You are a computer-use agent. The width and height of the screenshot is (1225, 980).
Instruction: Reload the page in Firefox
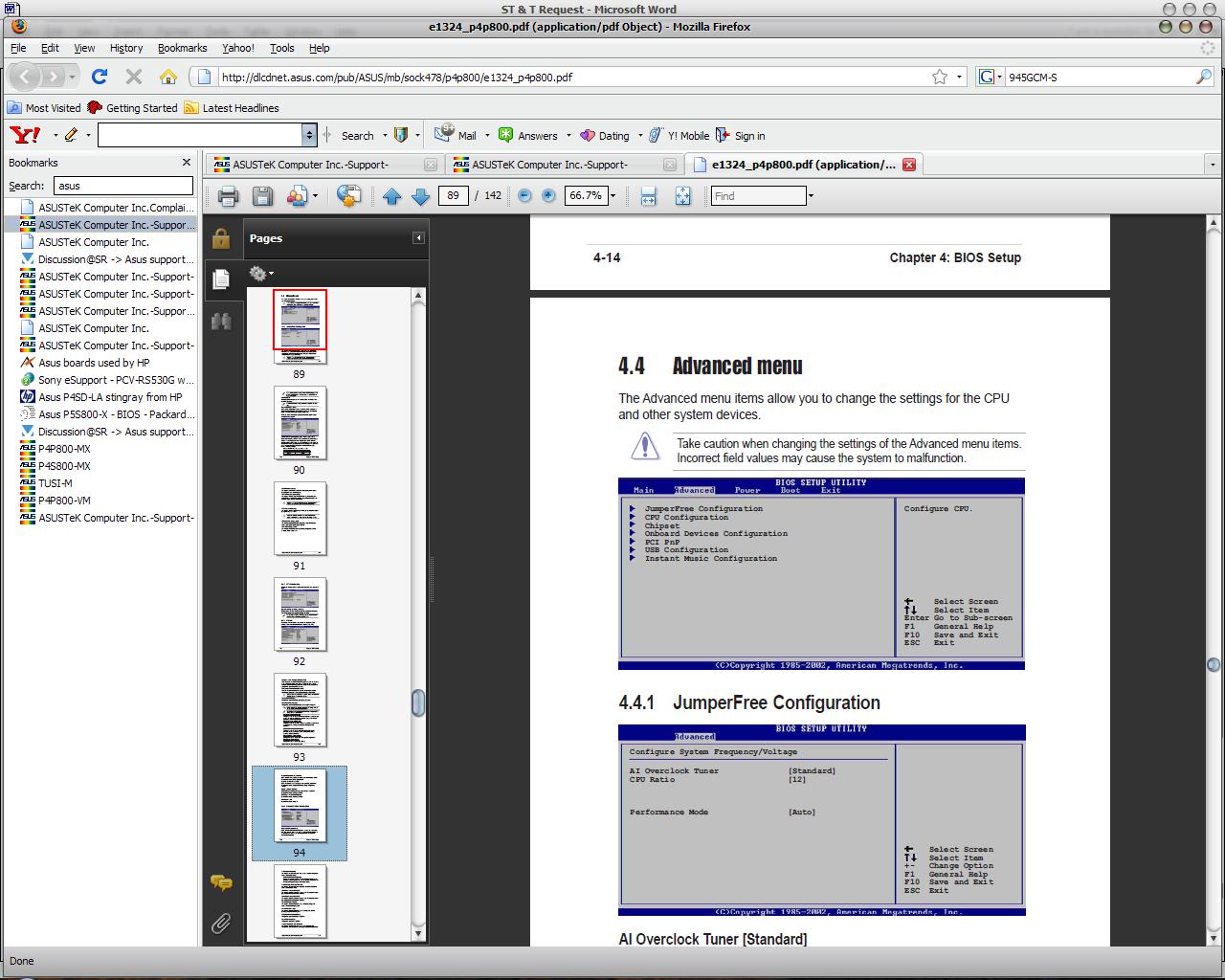pyautogui.click(x=100, y=77)
